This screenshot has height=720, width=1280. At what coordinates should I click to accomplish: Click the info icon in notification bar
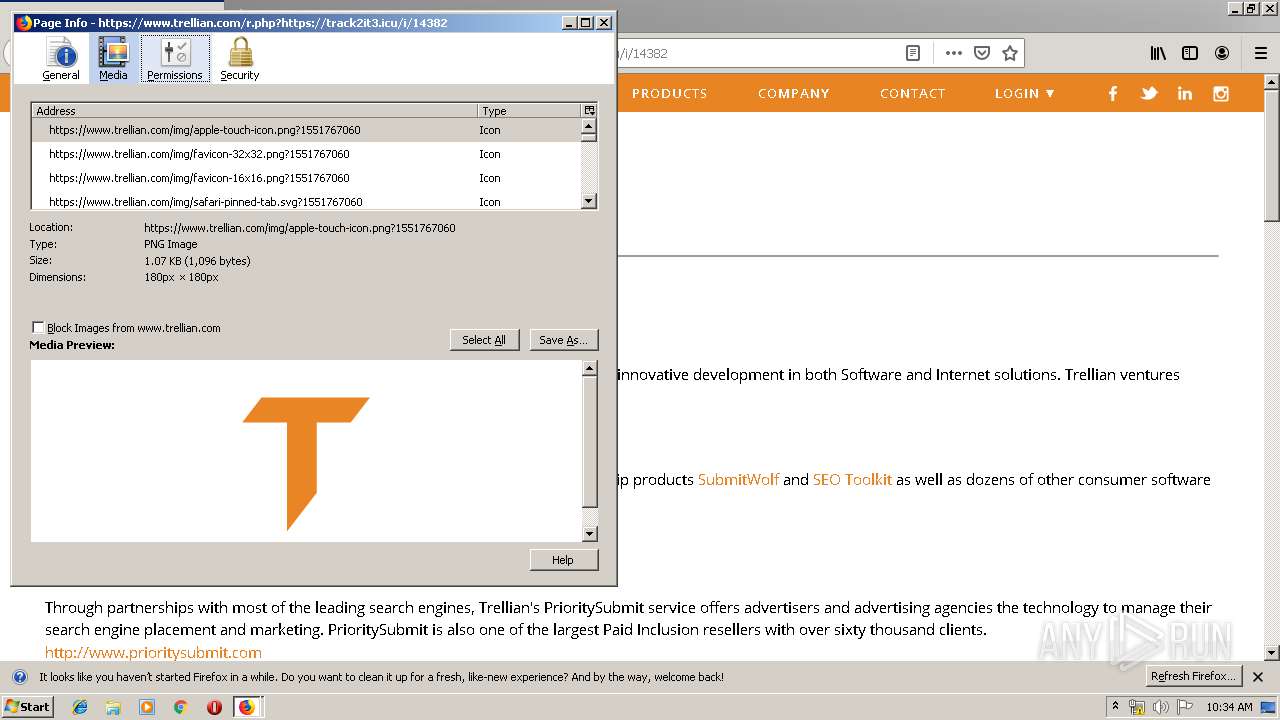(19, 677)
